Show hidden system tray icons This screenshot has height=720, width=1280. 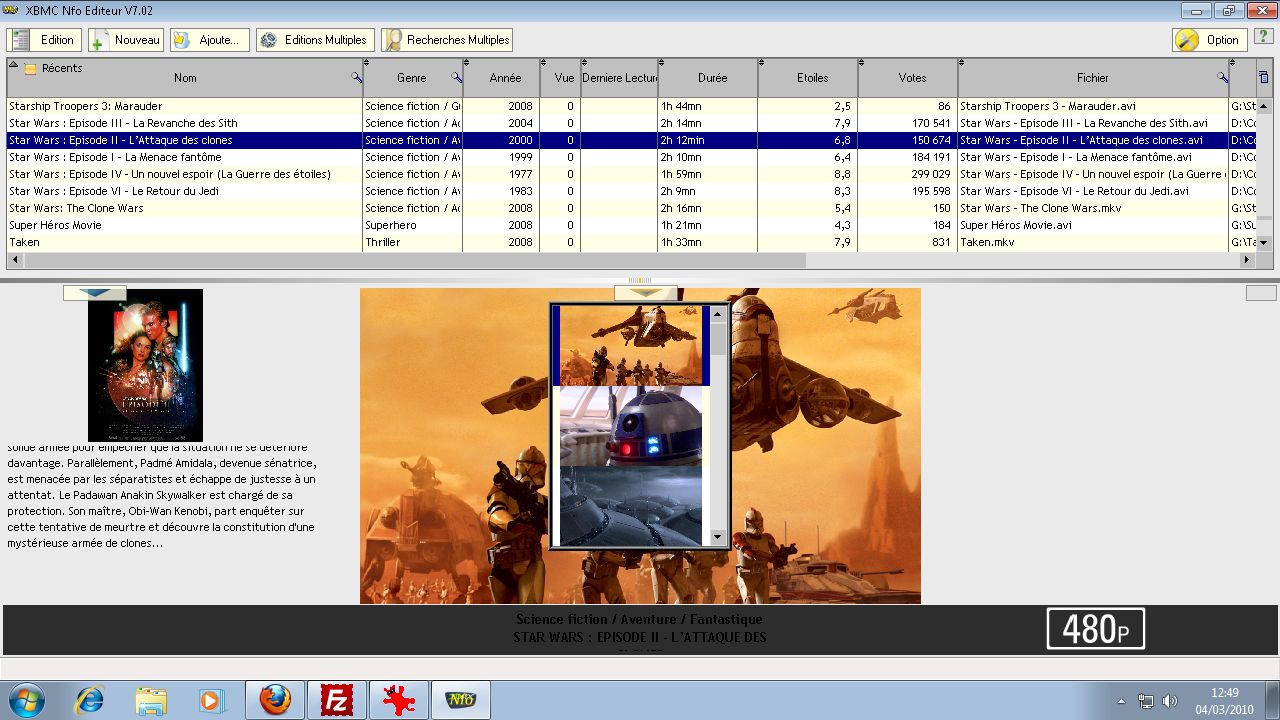click(x=1121, y=701)
